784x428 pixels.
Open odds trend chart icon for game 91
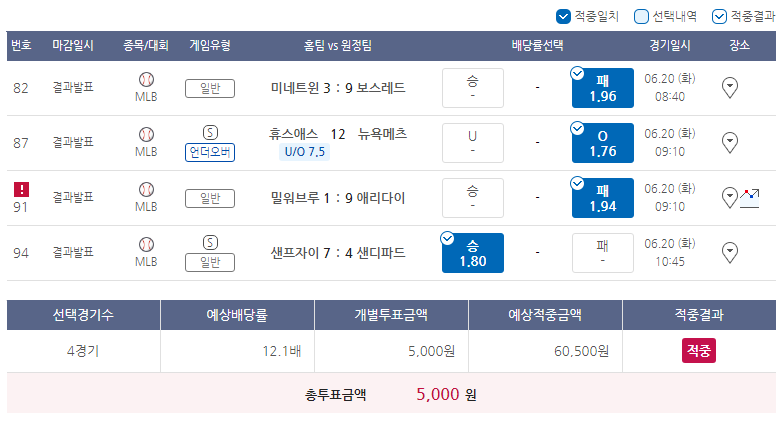pyautogui.click(x=750, y=198)
